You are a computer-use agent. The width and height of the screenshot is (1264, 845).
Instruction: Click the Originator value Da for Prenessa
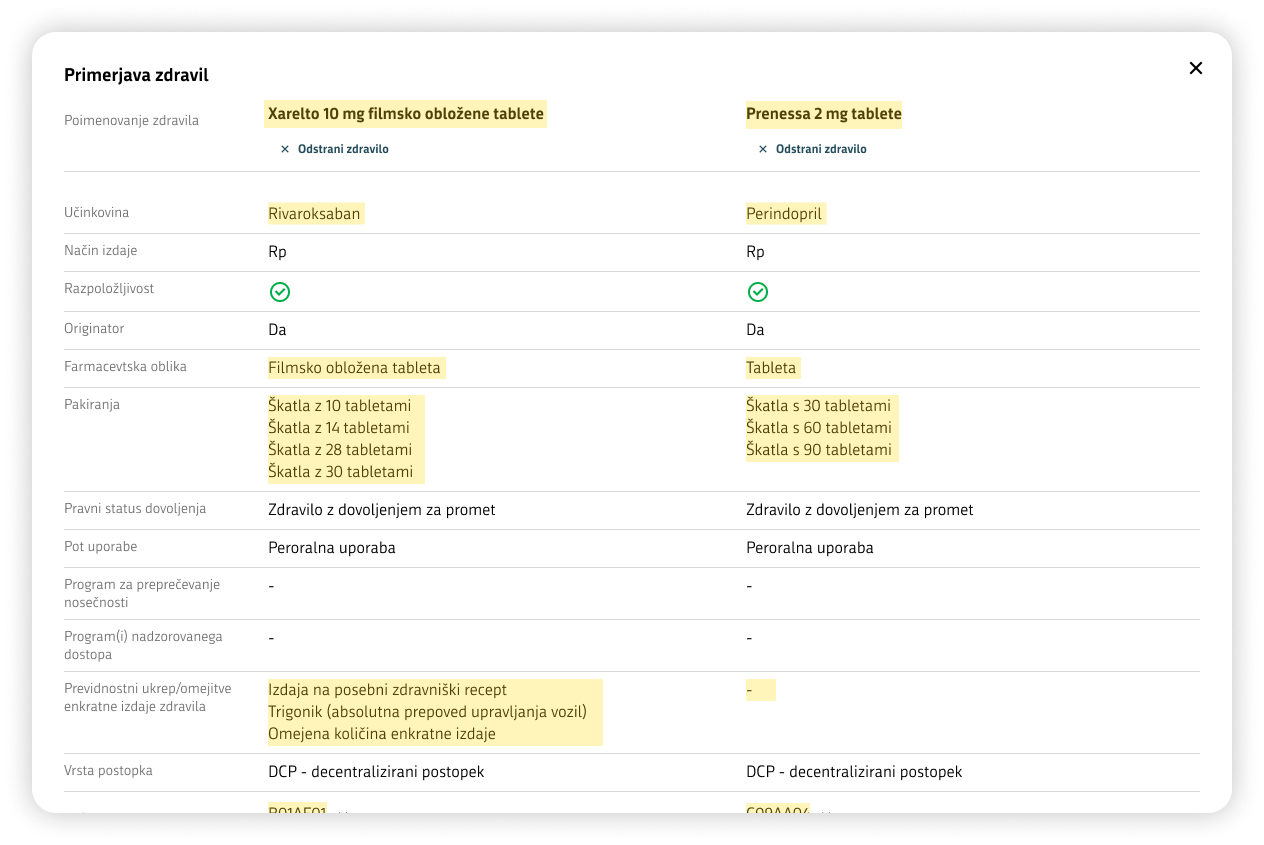tap(755, 330)
